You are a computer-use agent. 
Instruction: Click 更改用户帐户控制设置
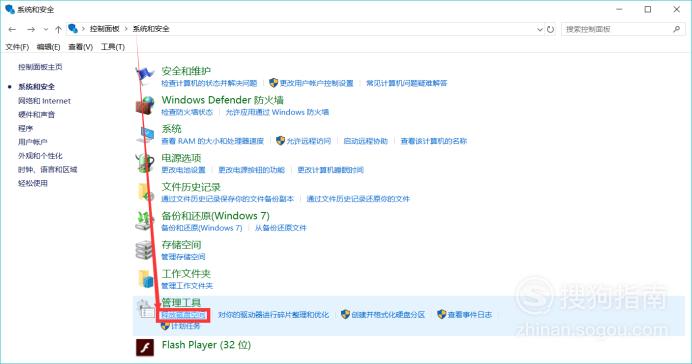(316, 83)
